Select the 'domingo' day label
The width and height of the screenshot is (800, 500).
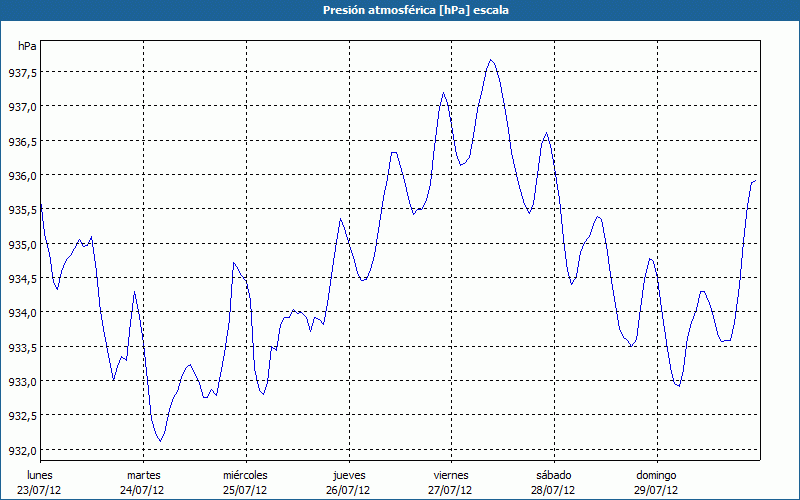656,474
